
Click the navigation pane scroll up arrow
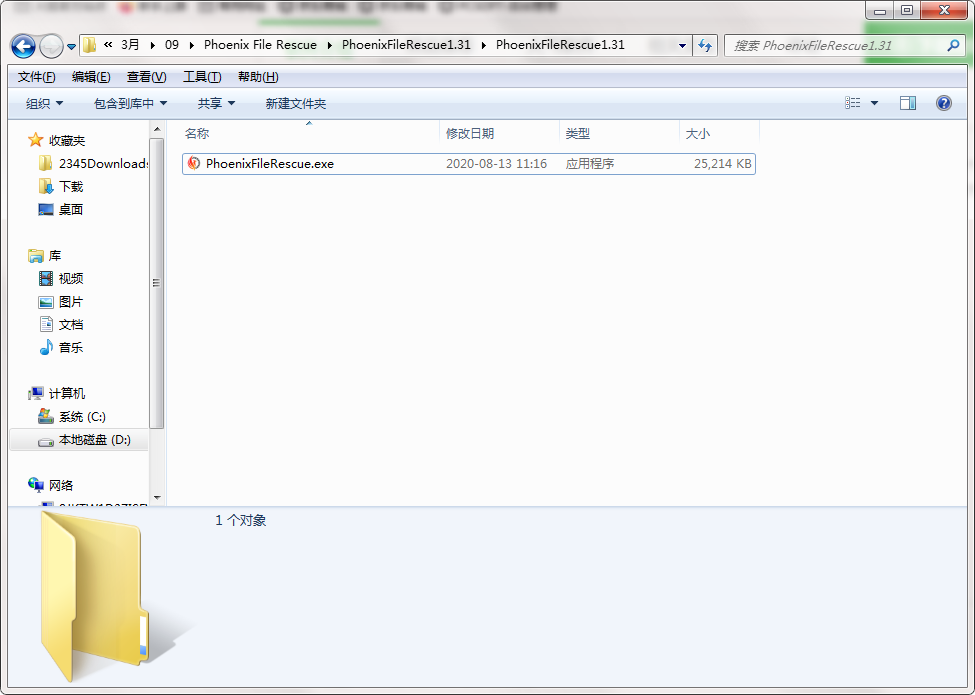157,129
